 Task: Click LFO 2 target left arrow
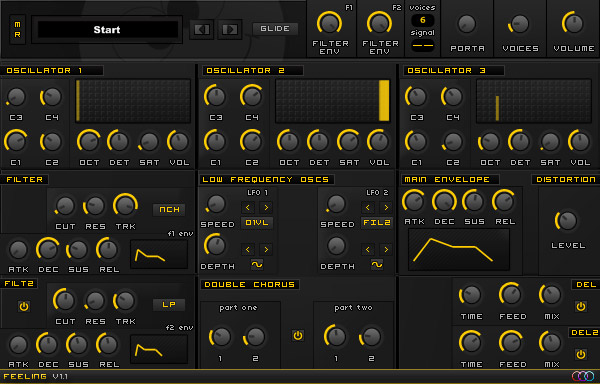click(368, 208)
